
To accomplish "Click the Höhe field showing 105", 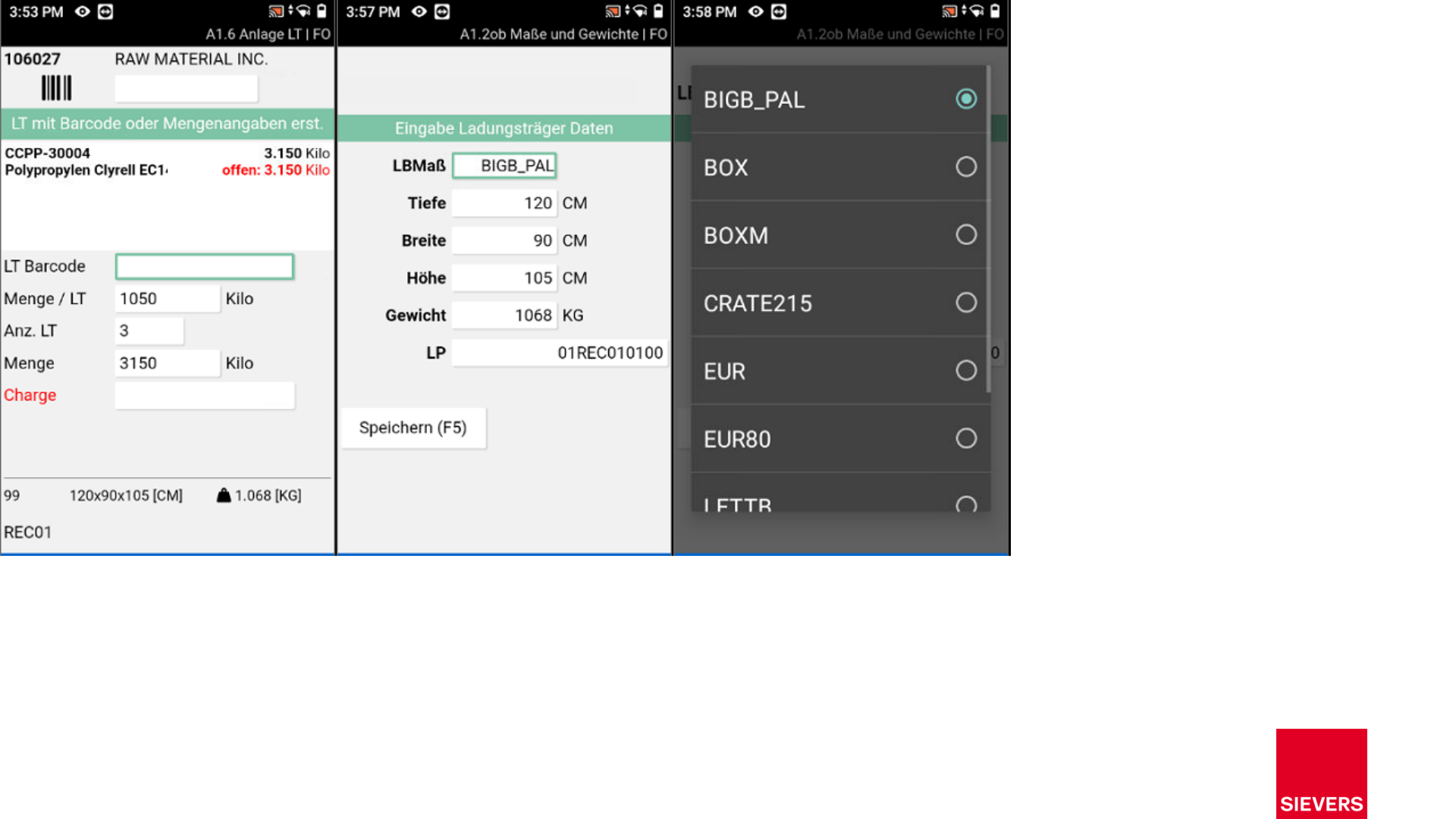I will (504, 278).
